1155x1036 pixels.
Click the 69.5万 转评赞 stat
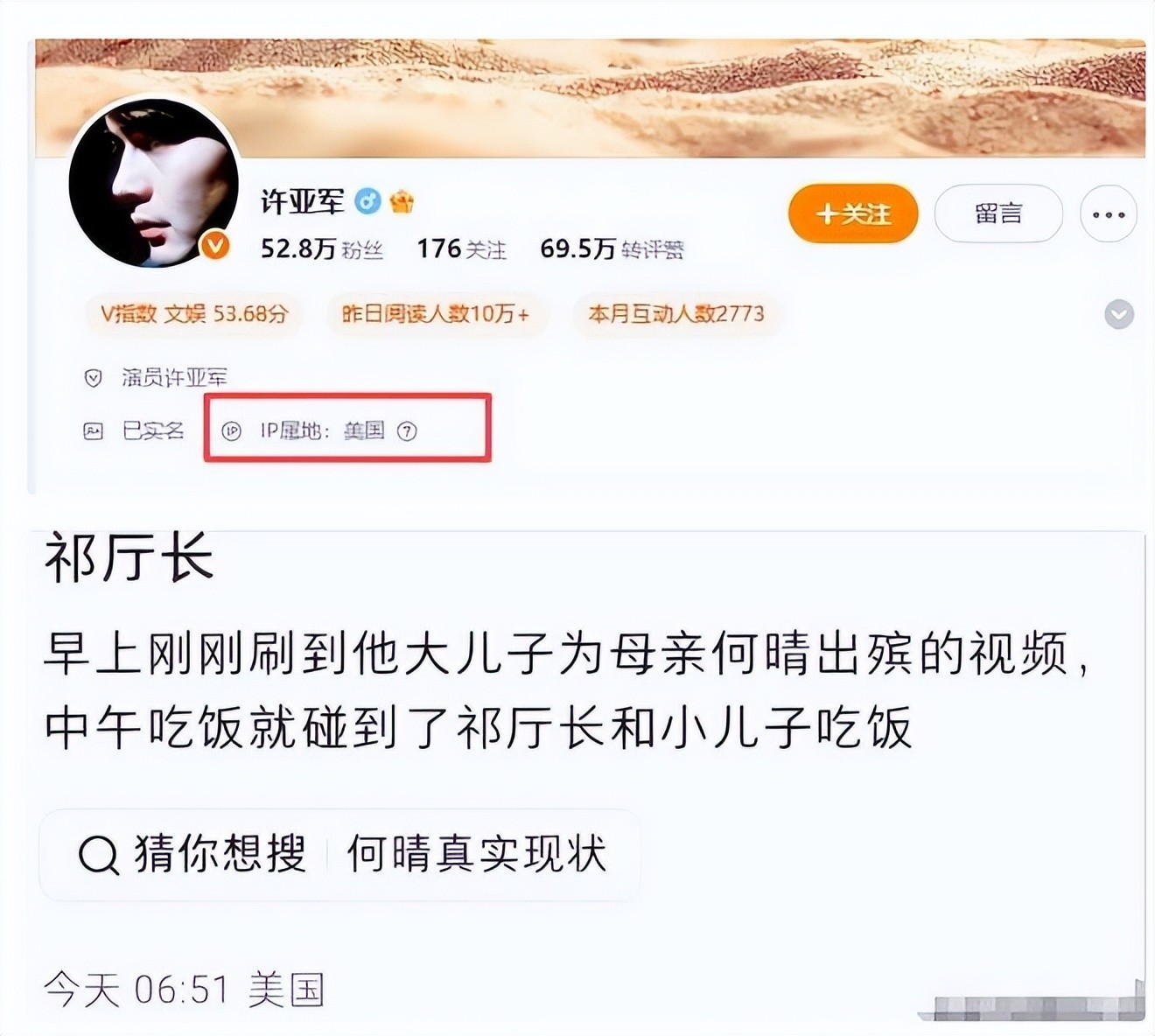[x=612, y=249]
